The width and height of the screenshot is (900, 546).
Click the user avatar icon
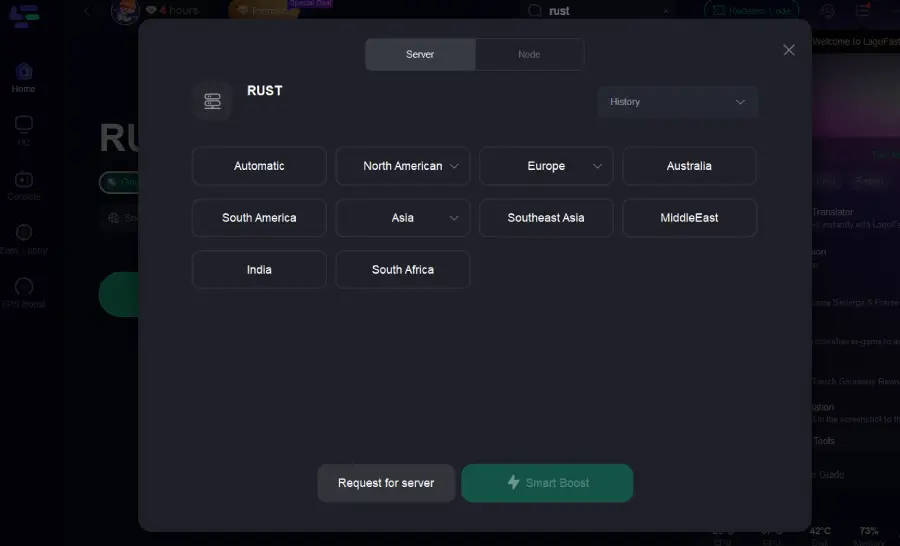[x=125, y=11]
